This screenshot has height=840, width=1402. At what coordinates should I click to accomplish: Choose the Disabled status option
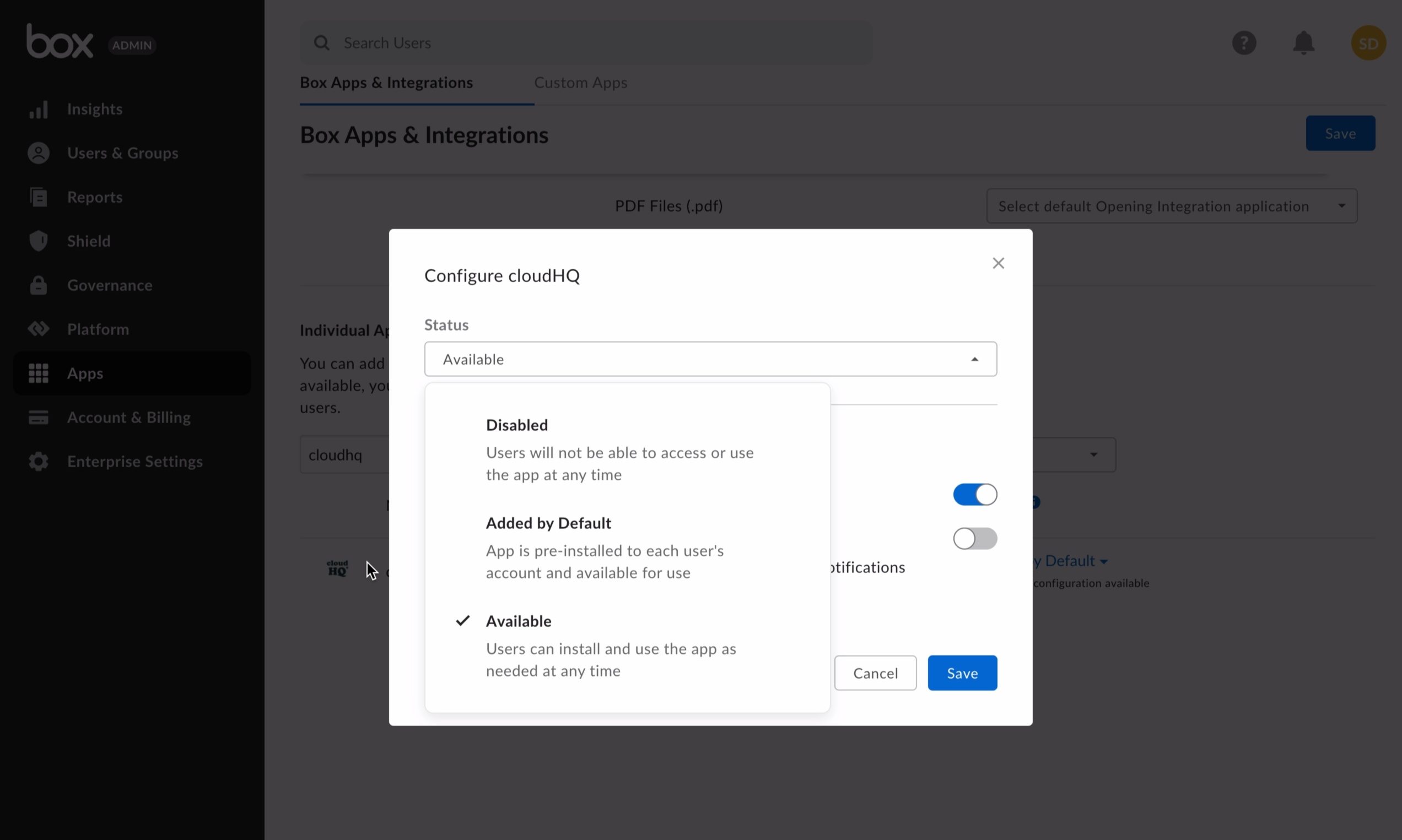point(627,449)
